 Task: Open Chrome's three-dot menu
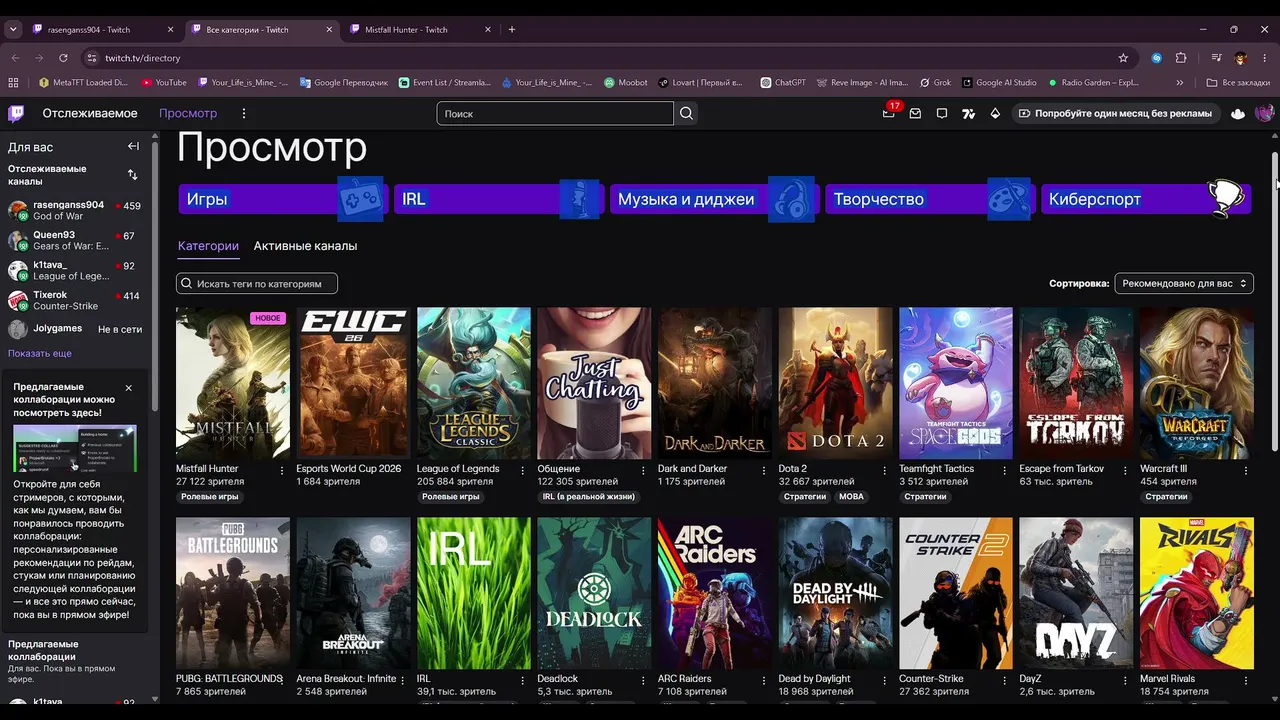click(1265, 58)
